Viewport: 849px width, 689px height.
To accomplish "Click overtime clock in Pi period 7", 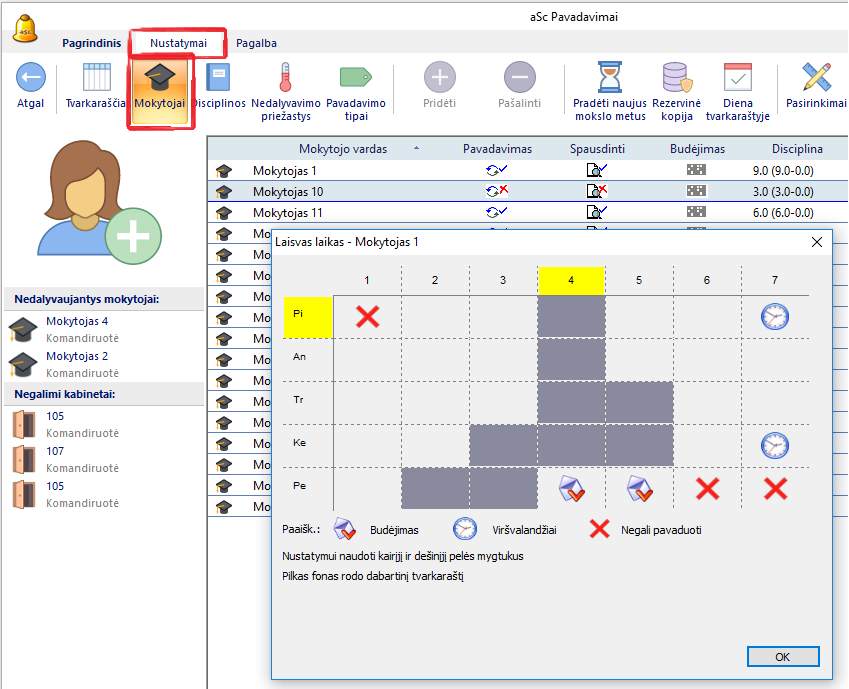I will tap(775, 316).
